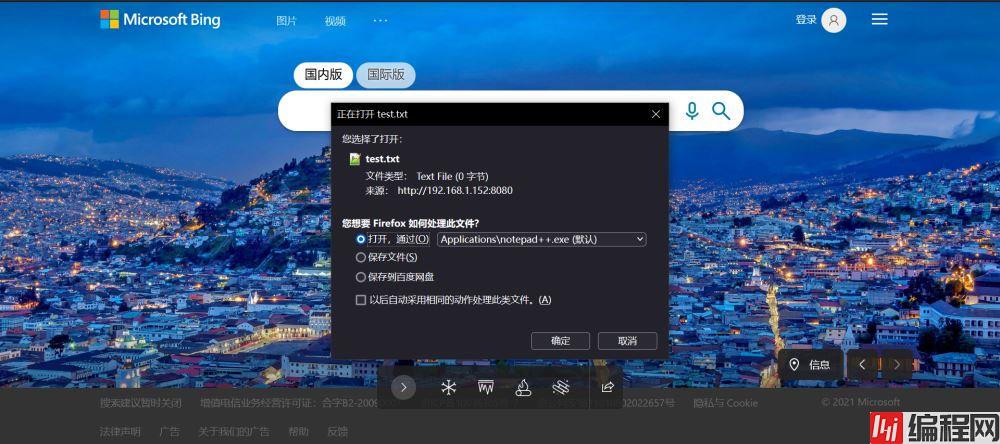Viewport: 1000px width, 444px height.
Task: Open 隐私与 Cookie footer link
Action: pos(725,403)
